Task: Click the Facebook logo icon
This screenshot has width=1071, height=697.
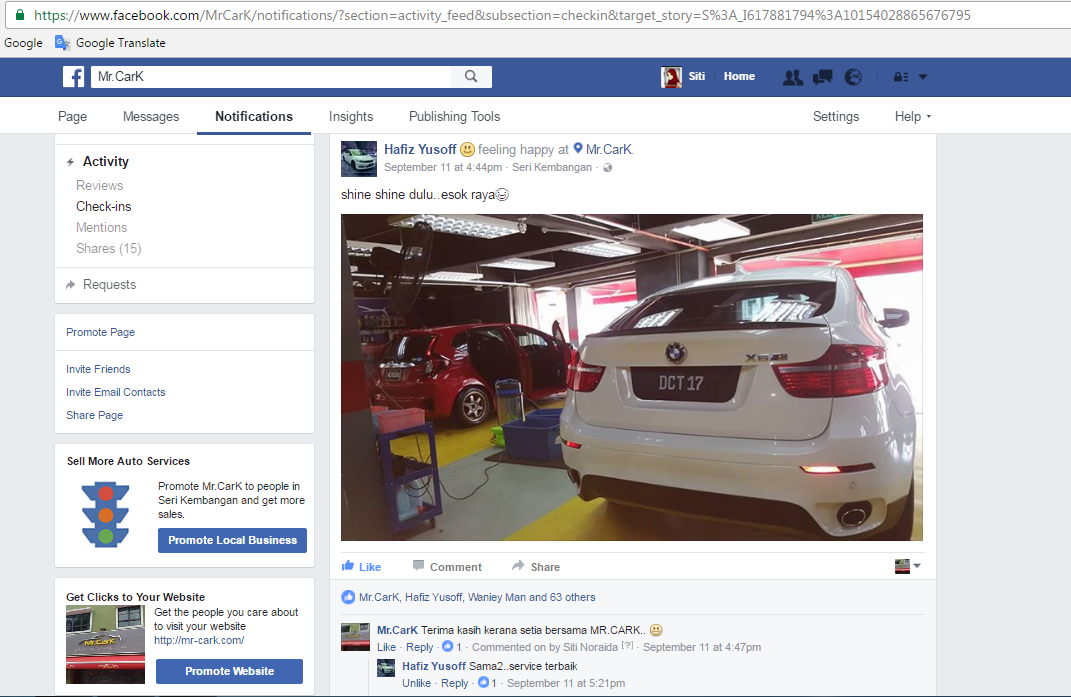Action: click(x=74, y=77)
